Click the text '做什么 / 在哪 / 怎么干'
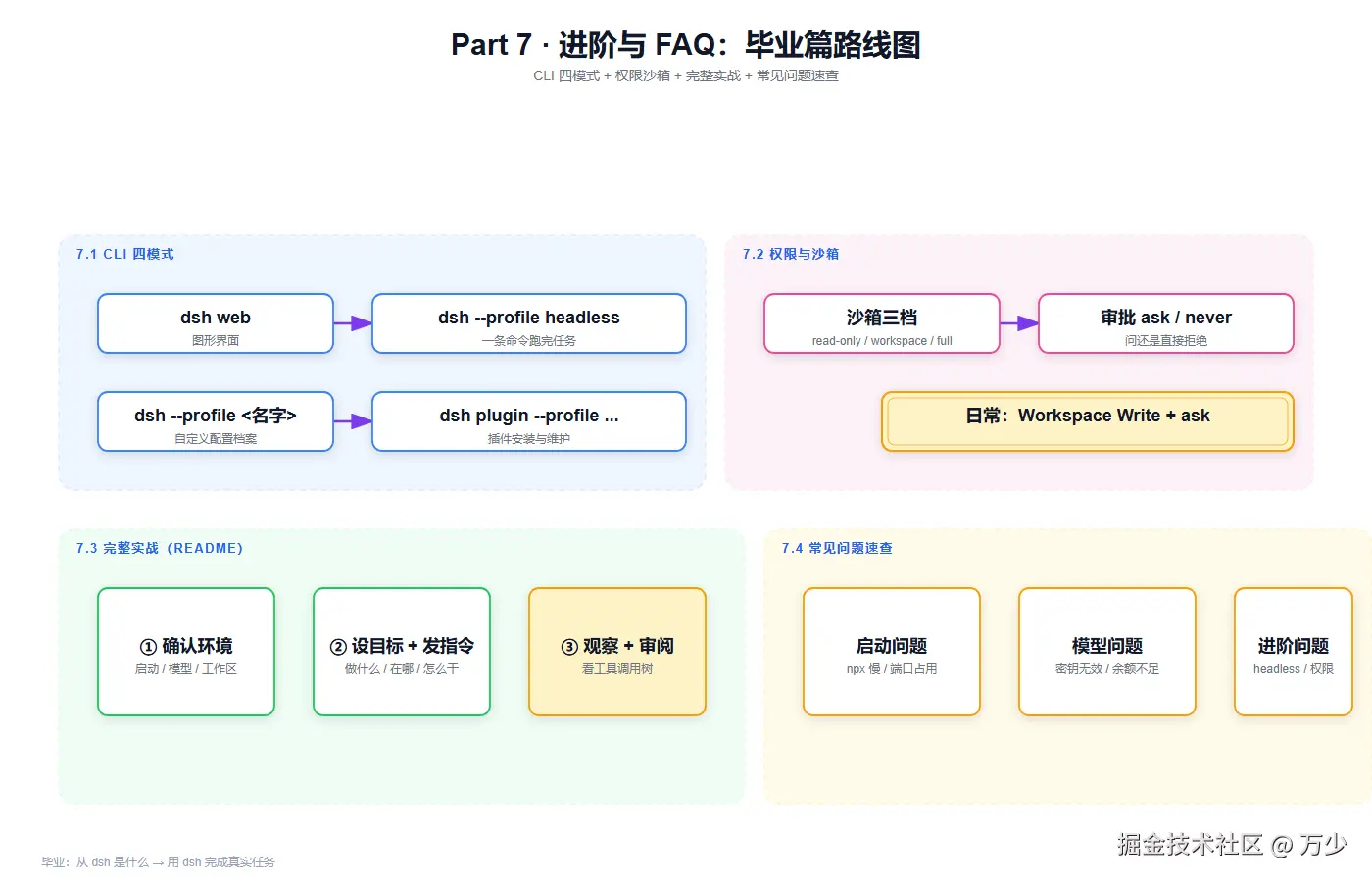The width and height of the screenshot is (1372, 882). tap(402, 669)
